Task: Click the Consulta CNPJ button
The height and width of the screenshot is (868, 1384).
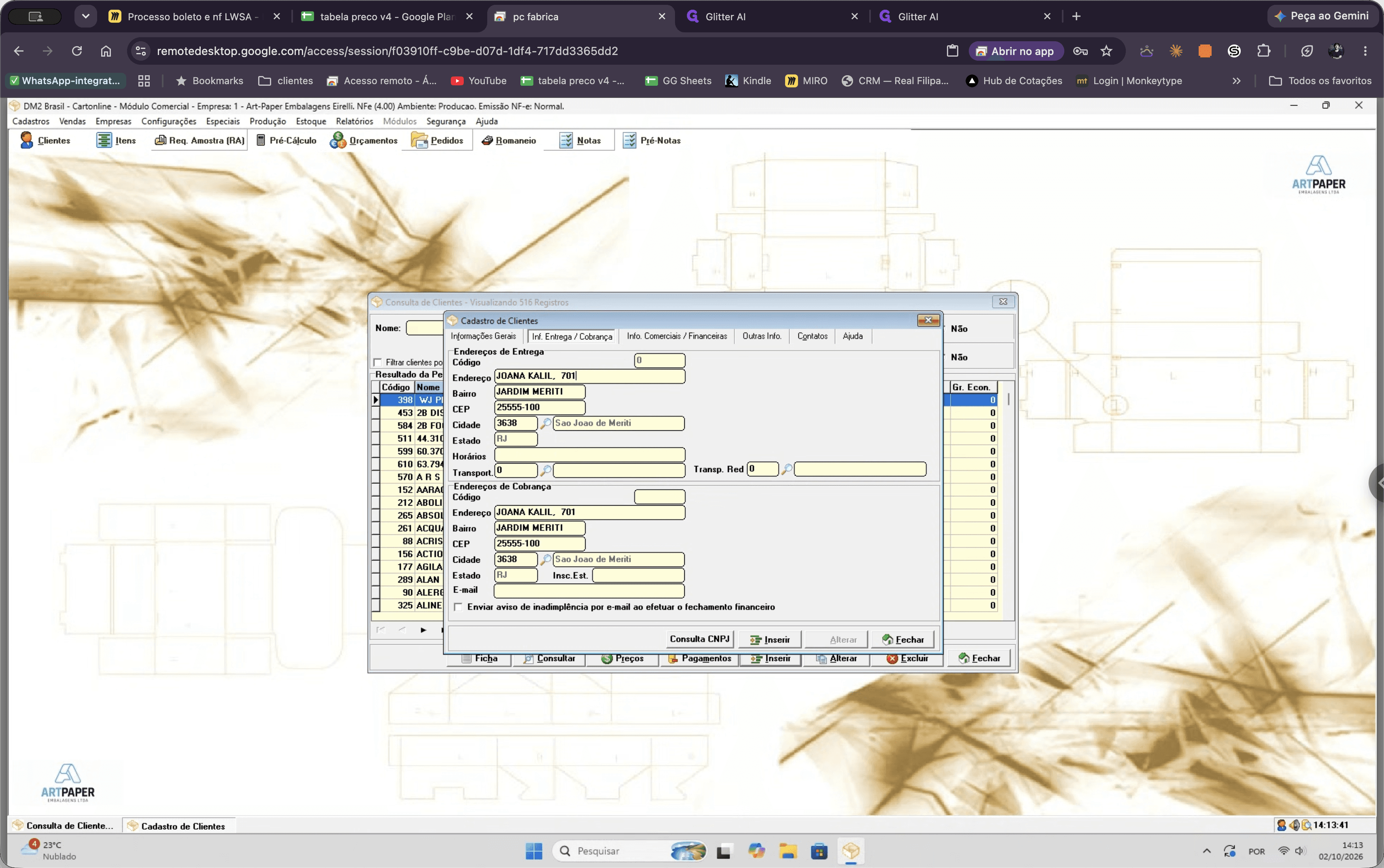Action: pos(699,639)
